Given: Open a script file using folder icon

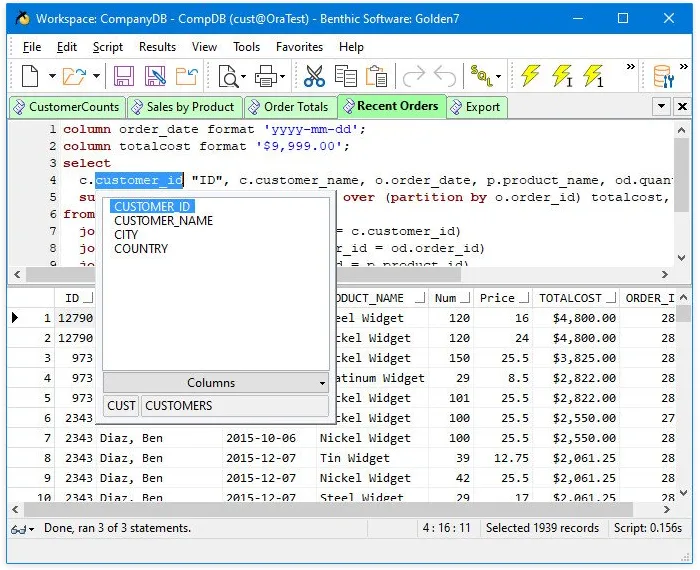Looking at the screenshot, I should (x=74, y=76).
